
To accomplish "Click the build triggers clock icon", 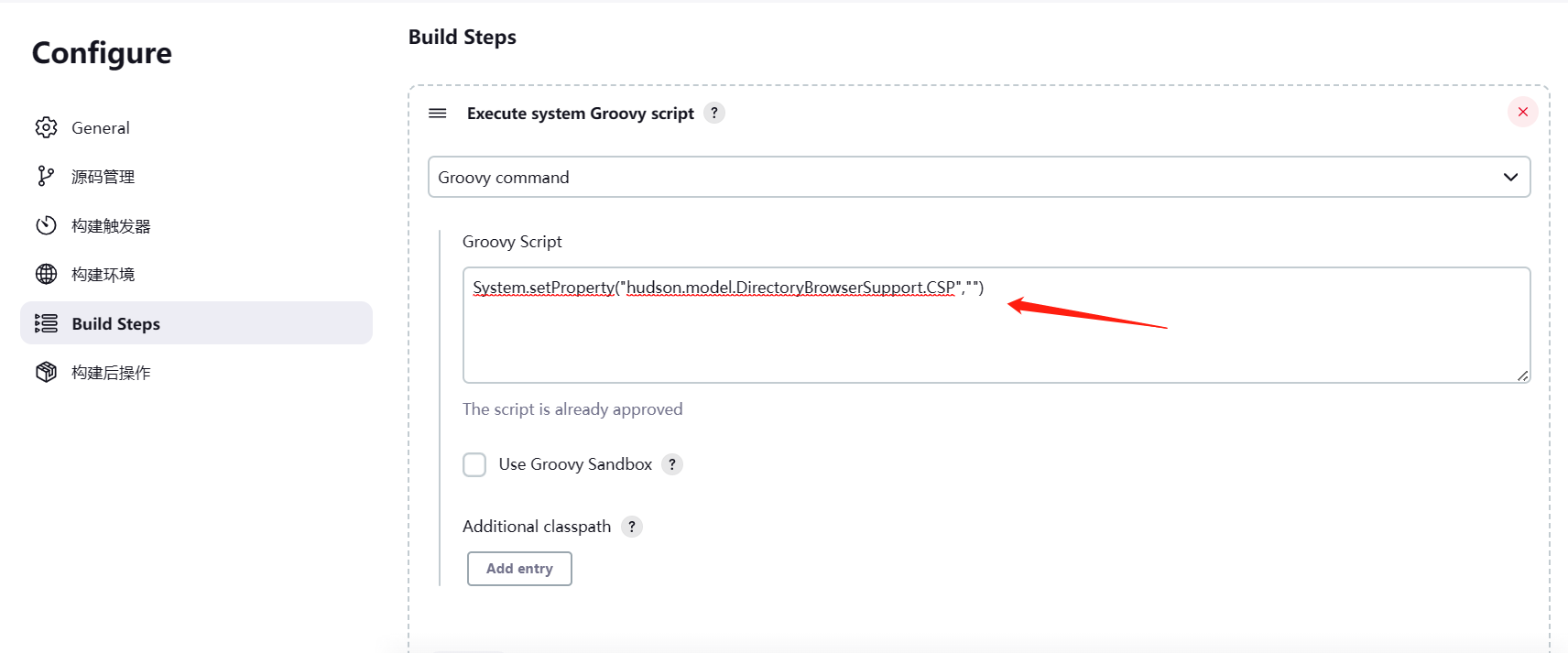I will 46,225.
